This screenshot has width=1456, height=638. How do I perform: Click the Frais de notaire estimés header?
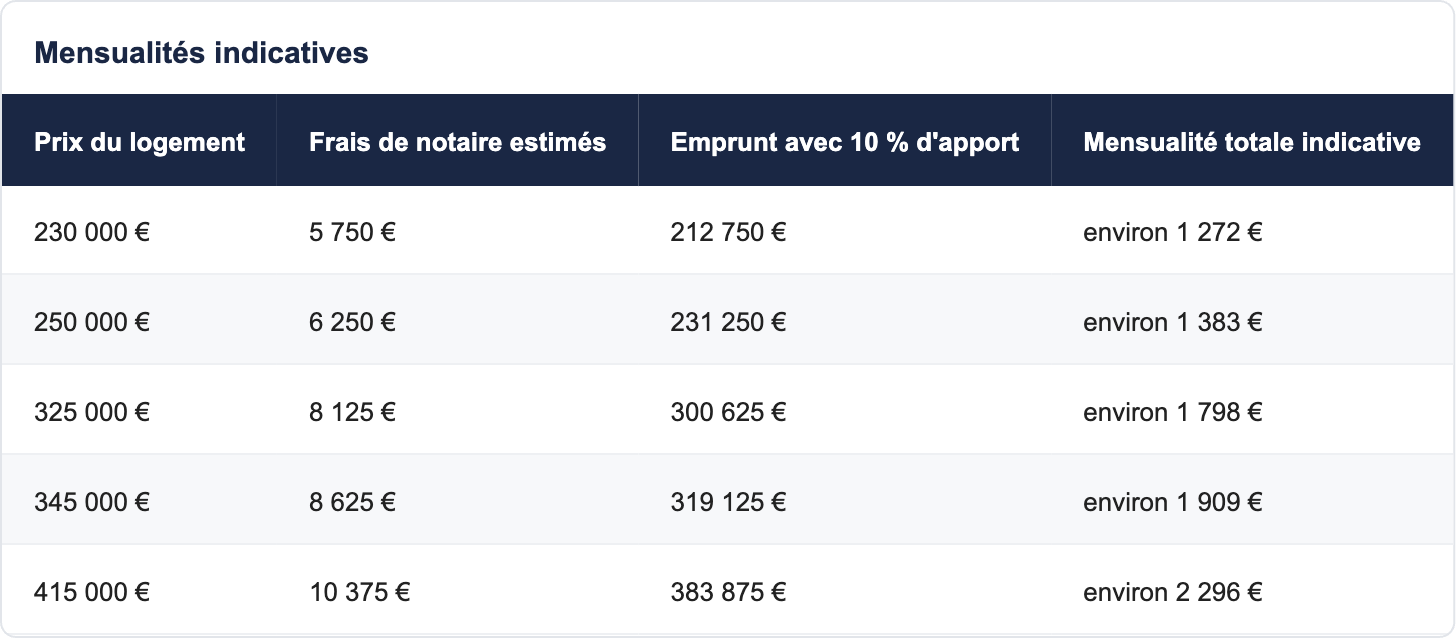[x=457, y=141]
